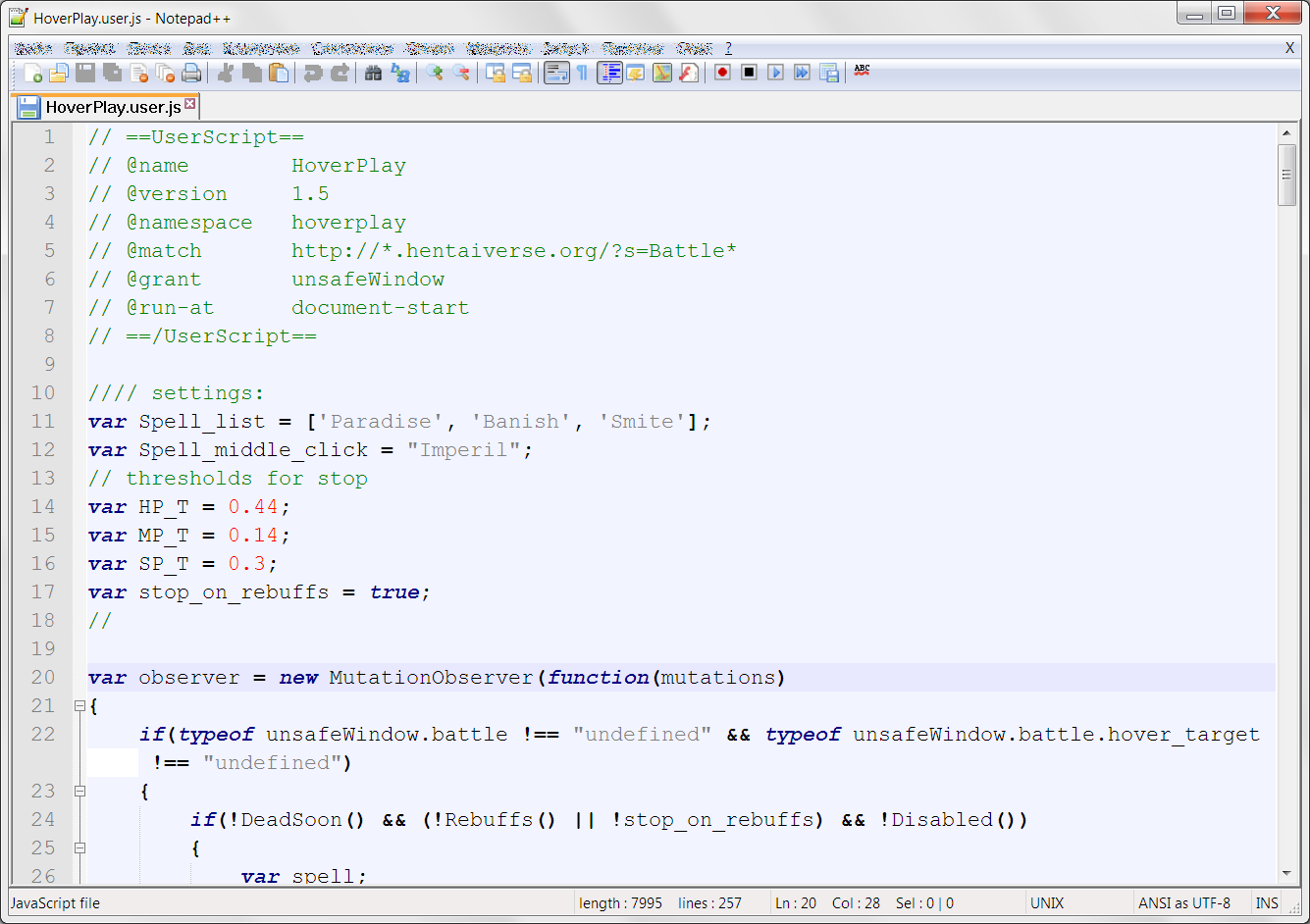1310x924 pixels.
Task: Toggle show all characters pilcrow icon
Action: click(582, 73)
